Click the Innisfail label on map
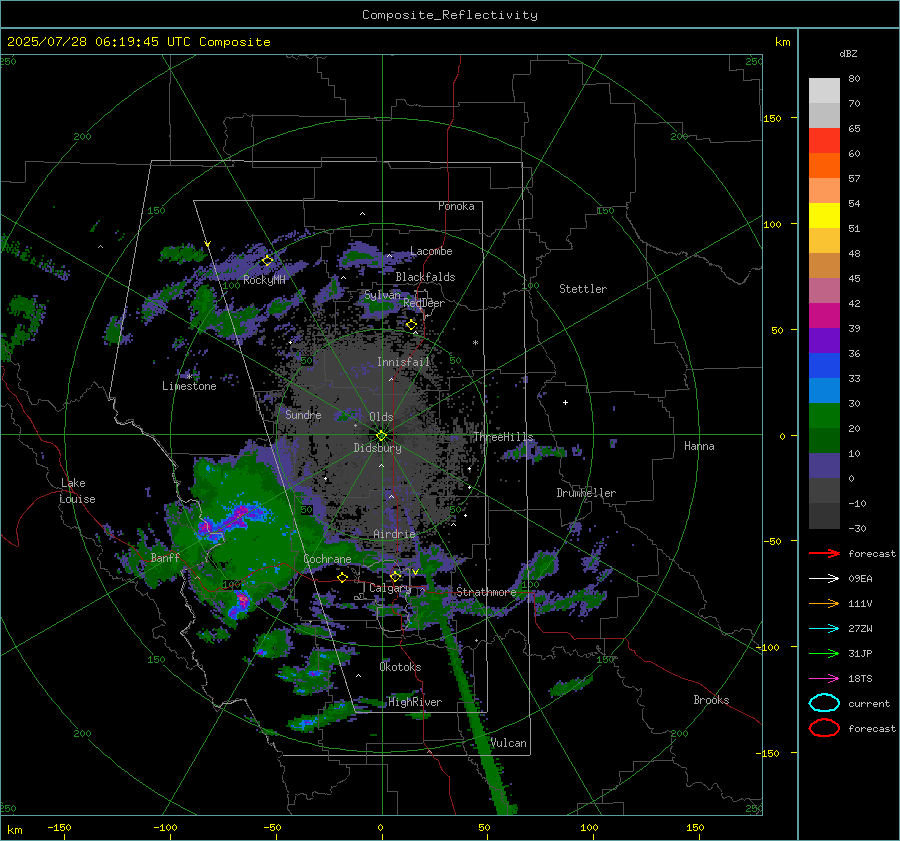The height and width of the screenshot is (841, 900). click(x=403, y=362)
